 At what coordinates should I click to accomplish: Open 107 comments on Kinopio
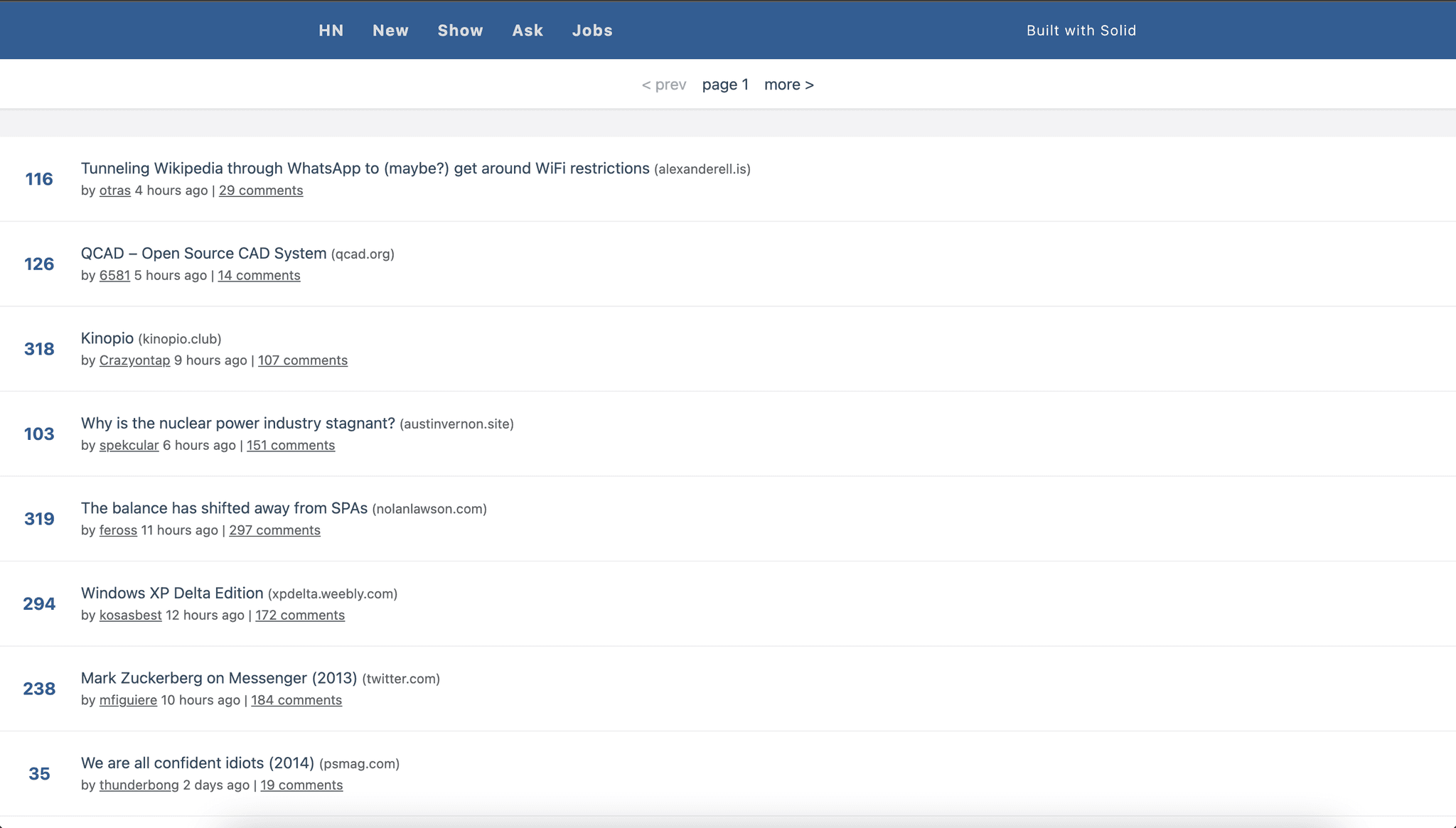pos(302,360)
